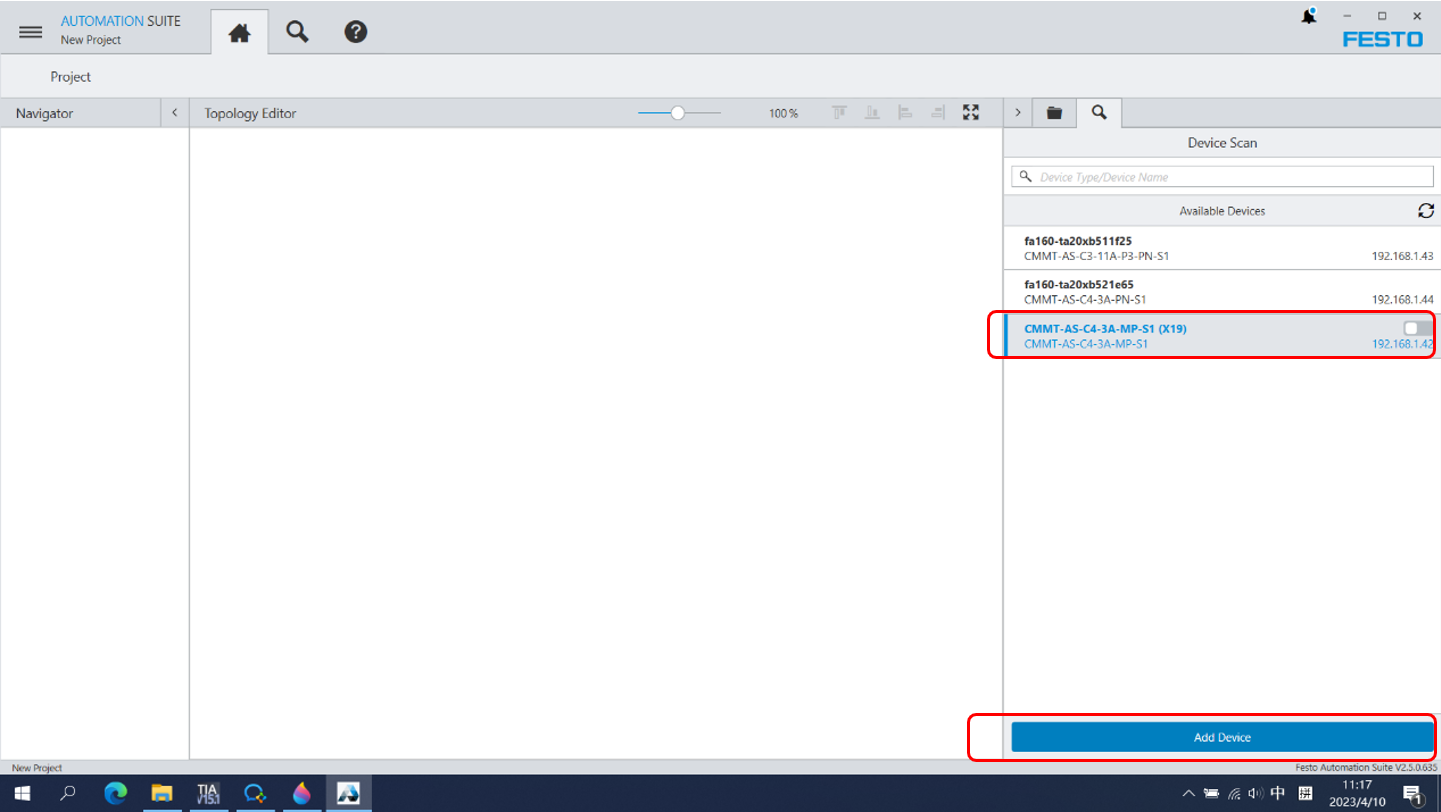Click the Add Device button
Screen dimensions: 1441x812
coord(1222,737)
